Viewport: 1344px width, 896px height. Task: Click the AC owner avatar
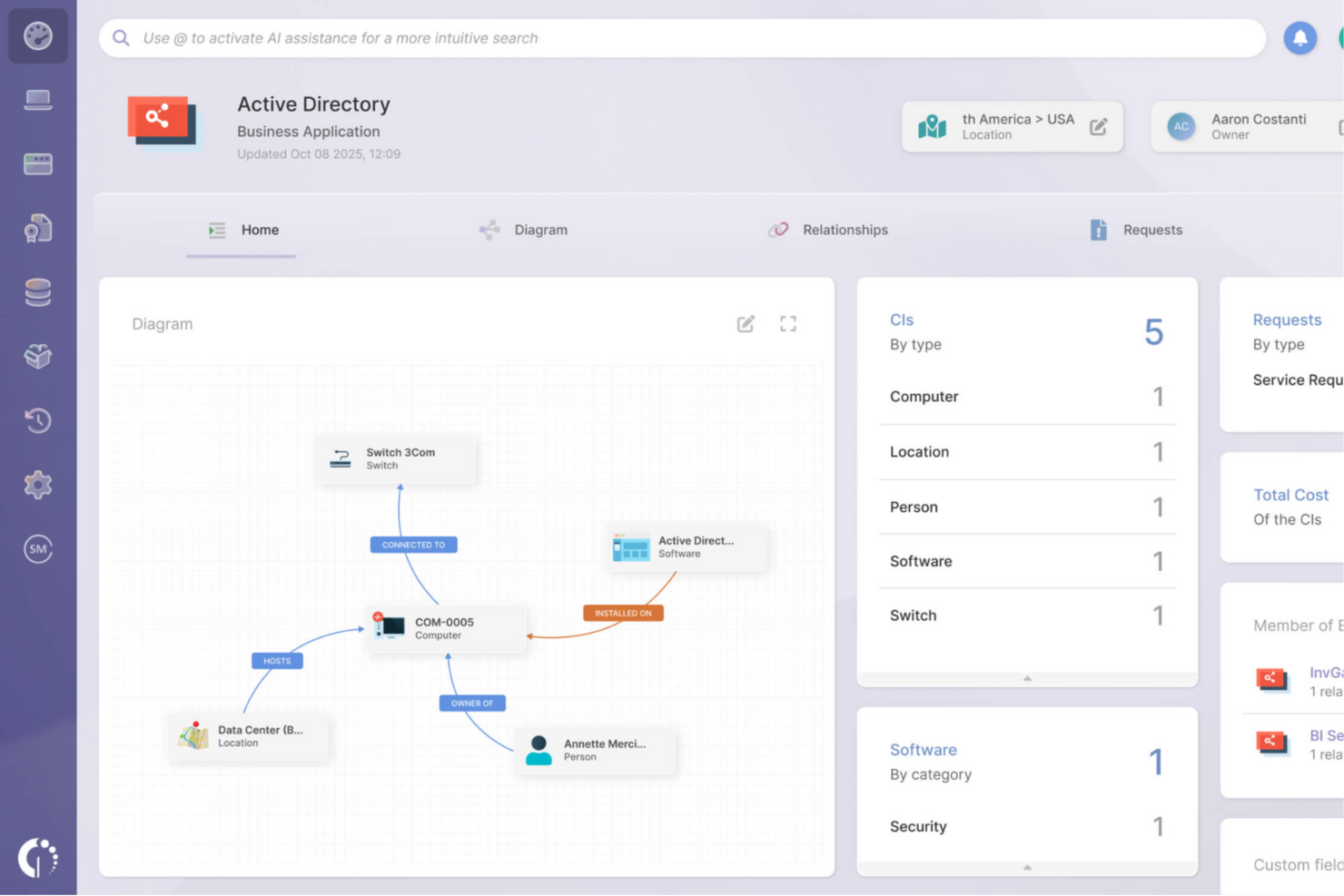[x=1181, y=127]
